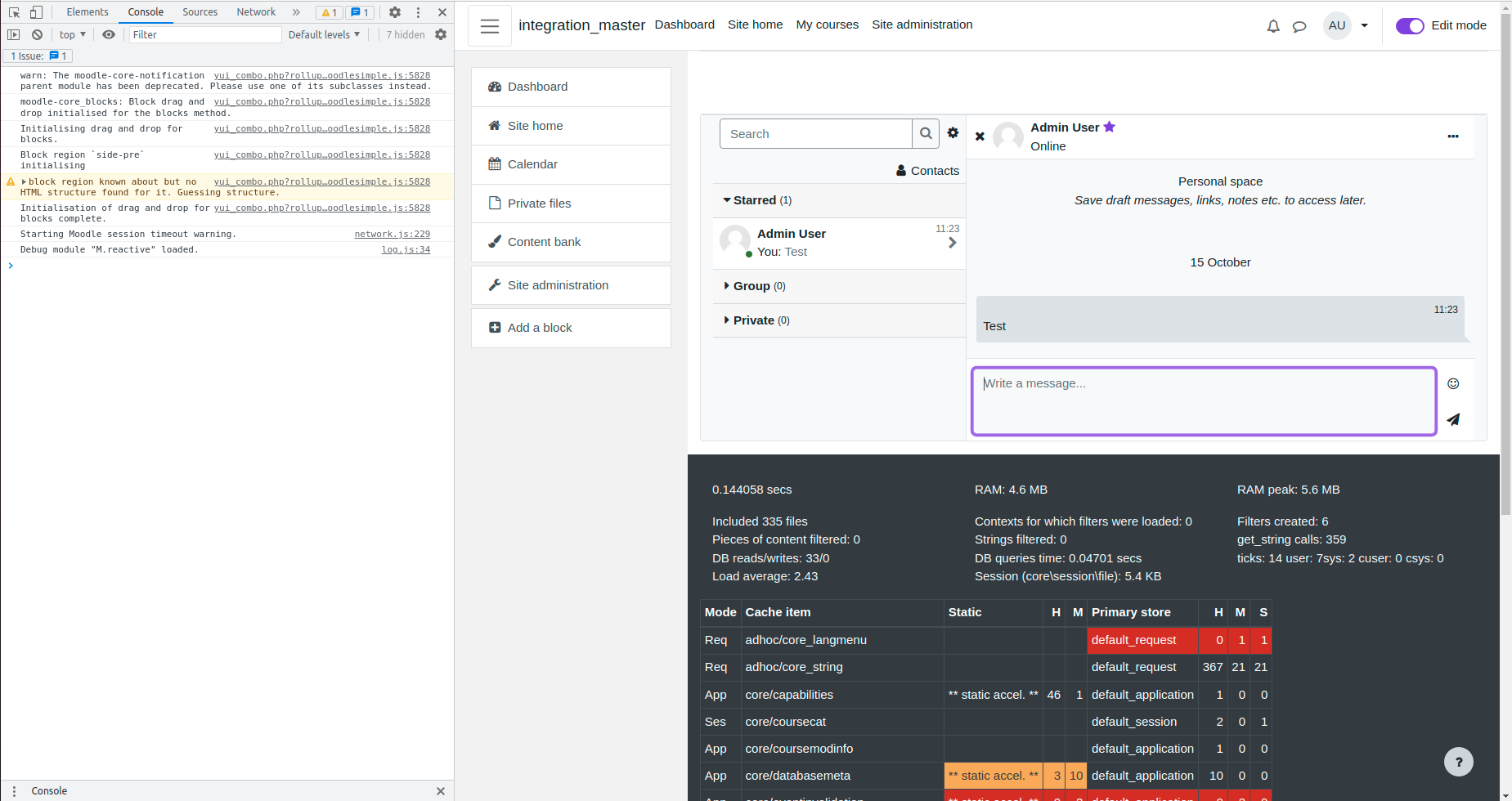Open Private files from the side block

(571, 204)
